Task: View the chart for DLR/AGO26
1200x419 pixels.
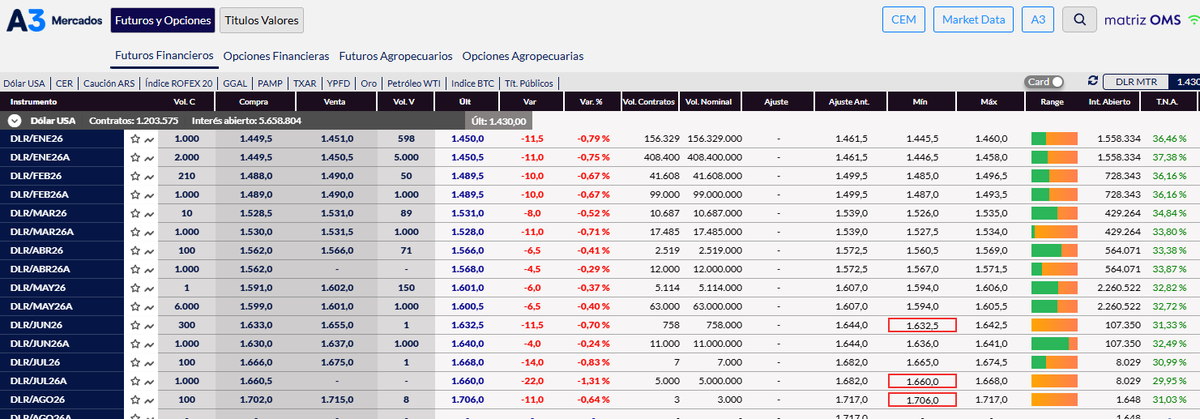Action: tap(149, 399)
